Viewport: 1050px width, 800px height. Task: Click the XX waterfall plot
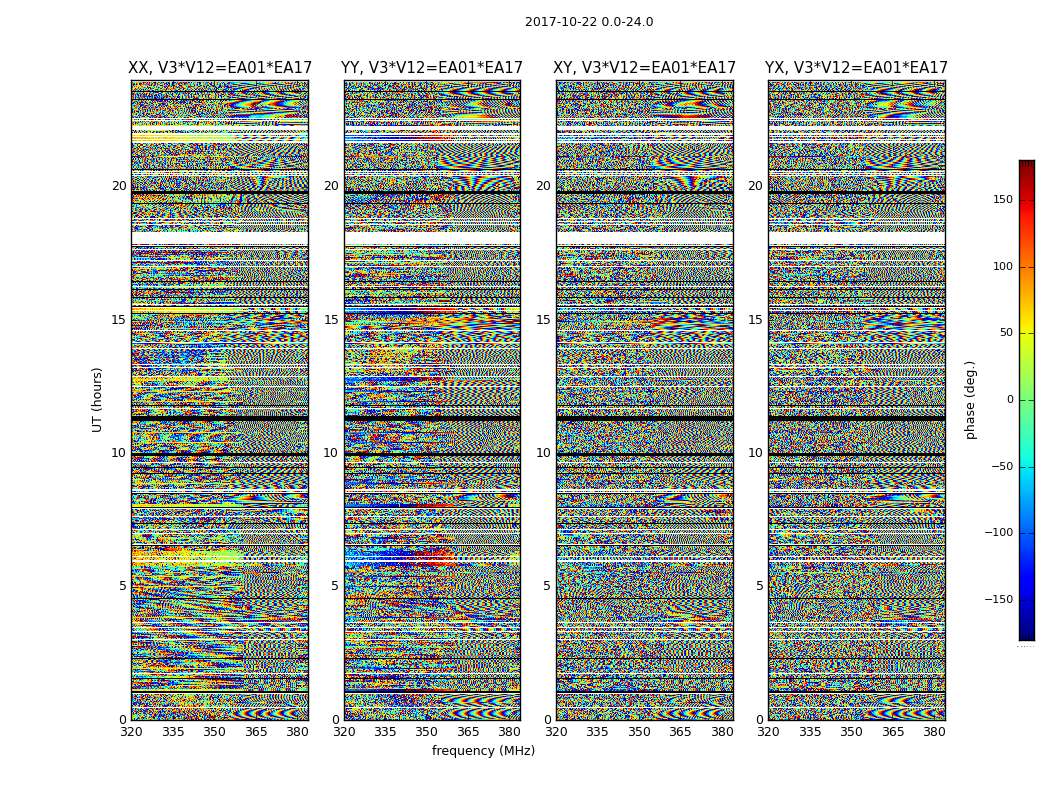coord(220,400)
